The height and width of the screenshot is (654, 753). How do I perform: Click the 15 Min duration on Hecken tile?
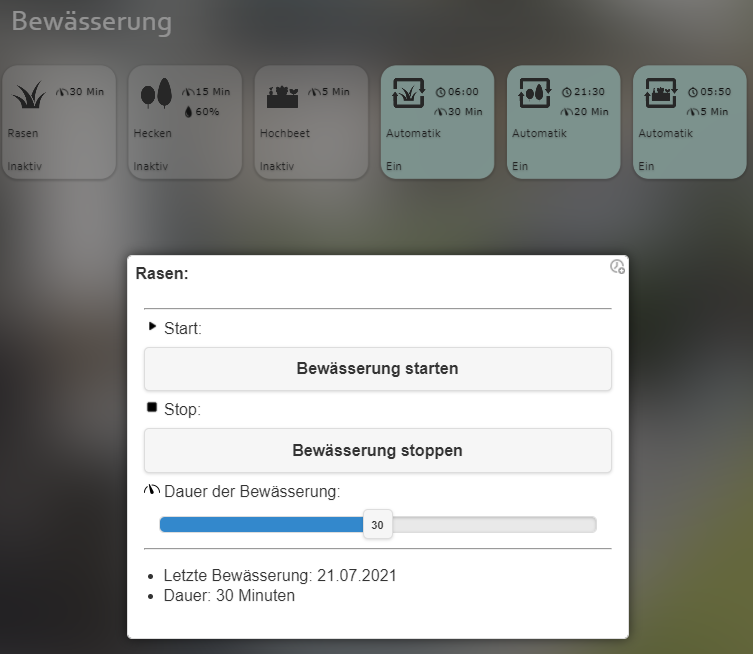click(213, 92)
